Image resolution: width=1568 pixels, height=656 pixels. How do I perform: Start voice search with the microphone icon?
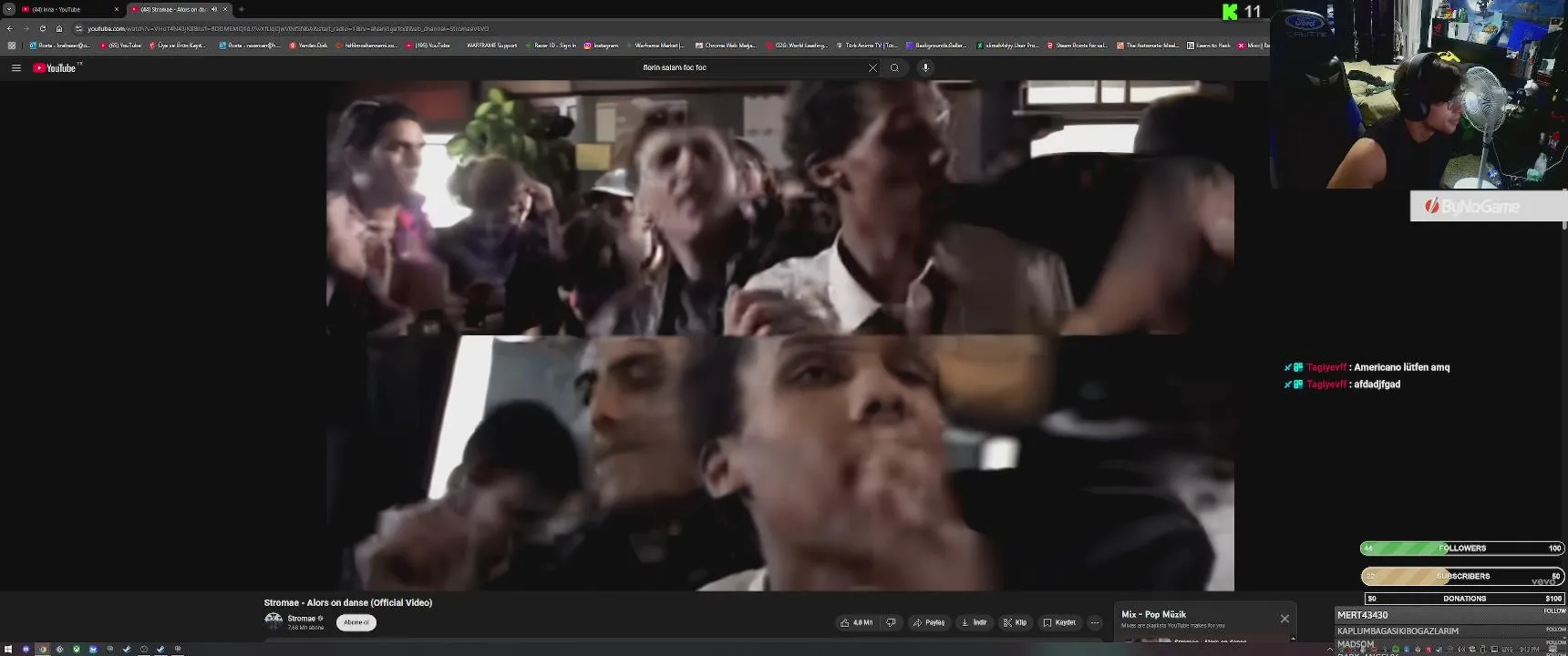[925, 67]
